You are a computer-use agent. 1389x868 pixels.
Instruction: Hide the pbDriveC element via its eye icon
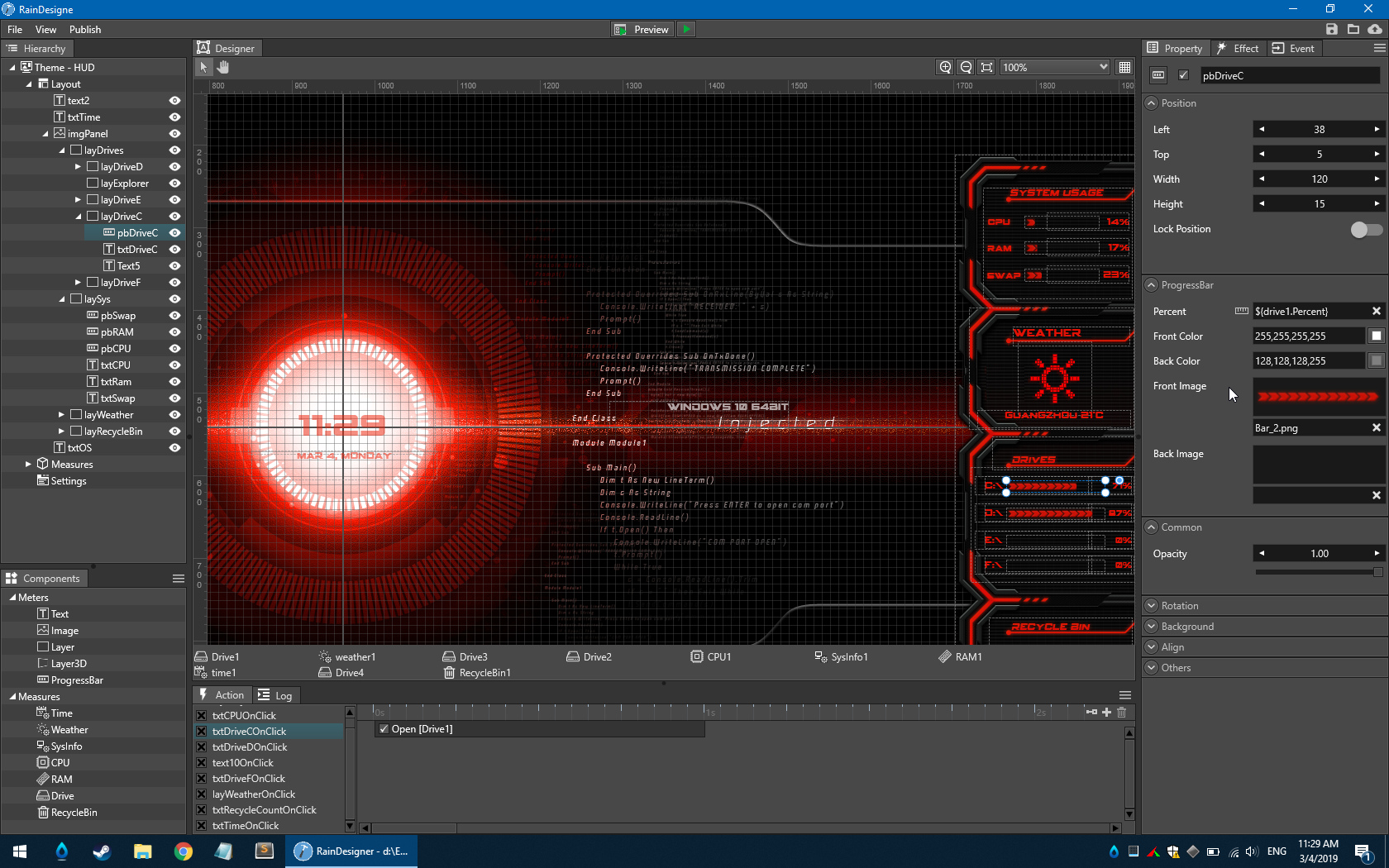click(174, 232)
